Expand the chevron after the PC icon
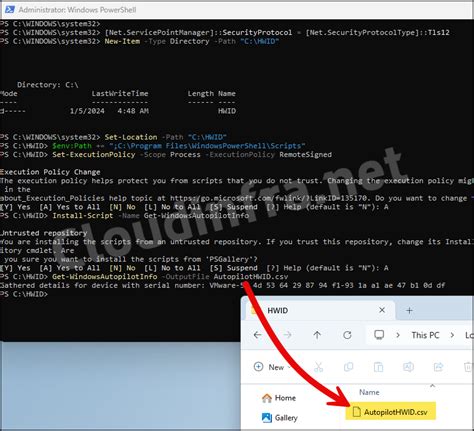Viewport: 474px width, 431px height. [x=398, y=335]
